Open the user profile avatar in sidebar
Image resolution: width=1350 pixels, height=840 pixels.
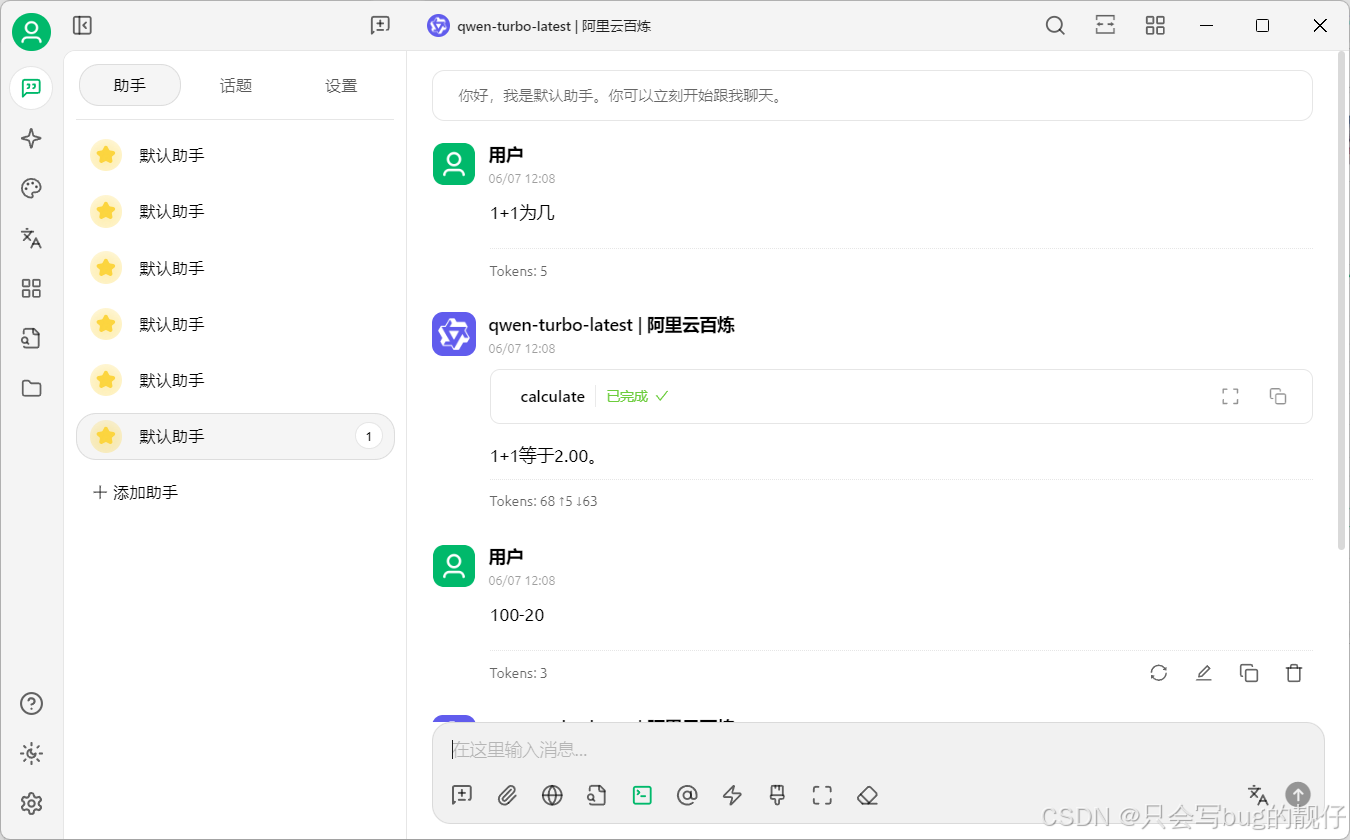32,33
